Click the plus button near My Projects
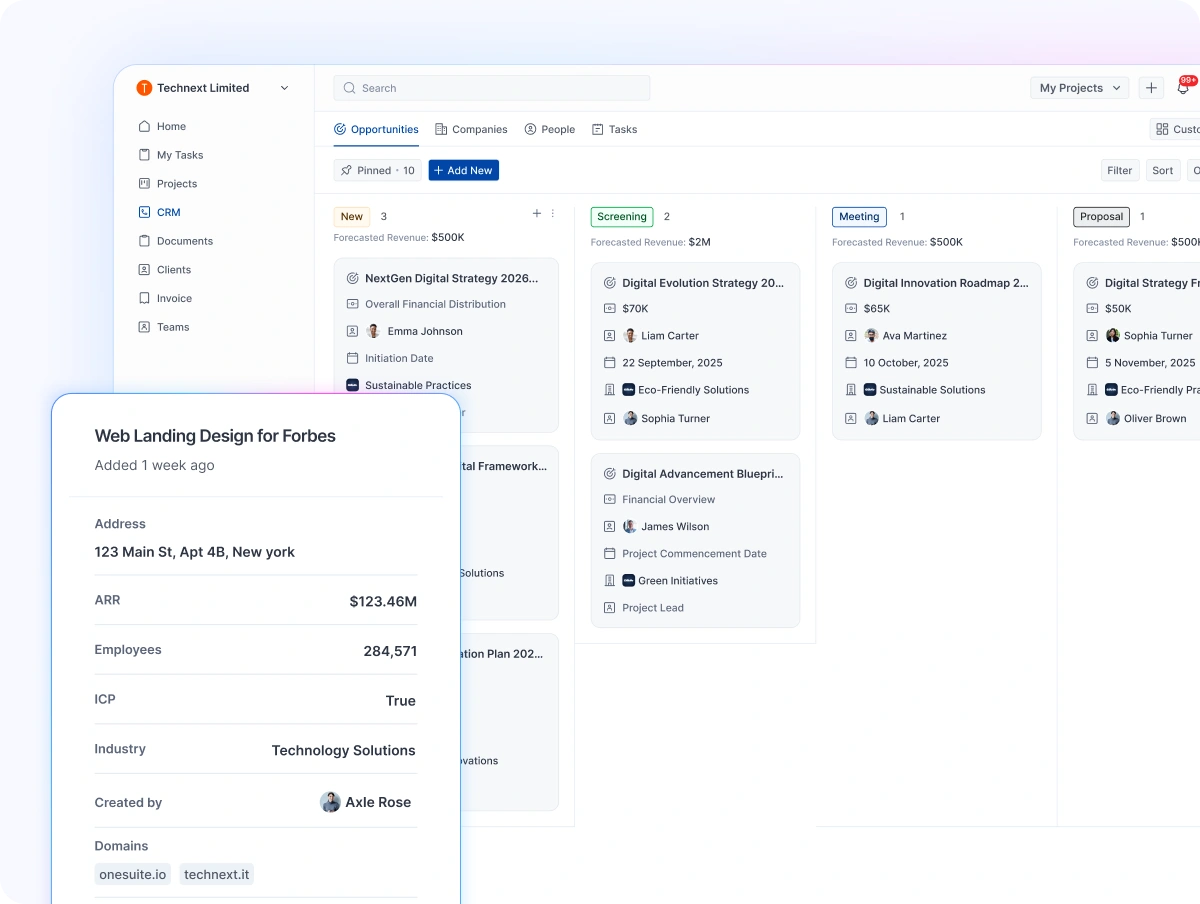The height and width of the screenshot is (904, 1200). [x=1151, y=88]
